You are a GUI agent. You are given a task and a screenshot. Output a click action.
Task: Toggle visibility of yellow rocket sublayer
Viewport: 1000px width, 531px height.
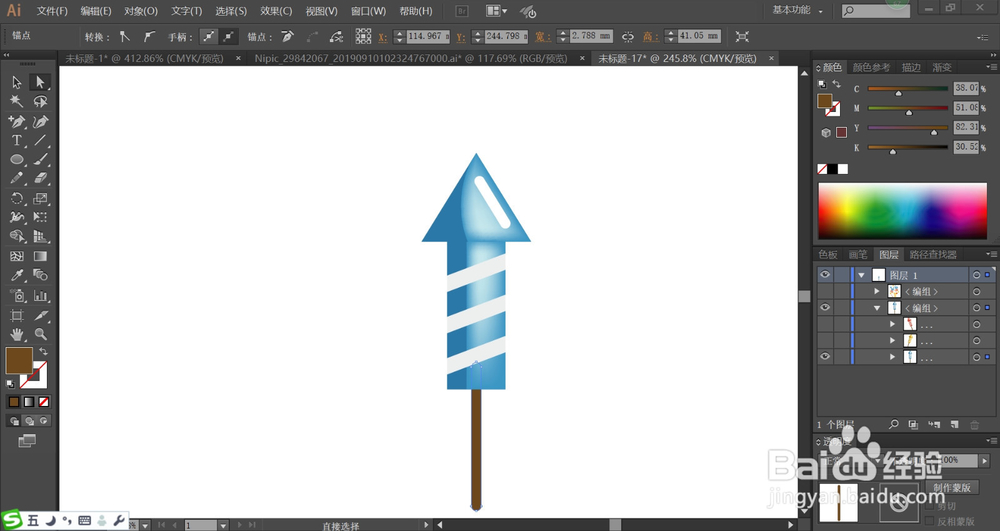(x=825, y=341)
